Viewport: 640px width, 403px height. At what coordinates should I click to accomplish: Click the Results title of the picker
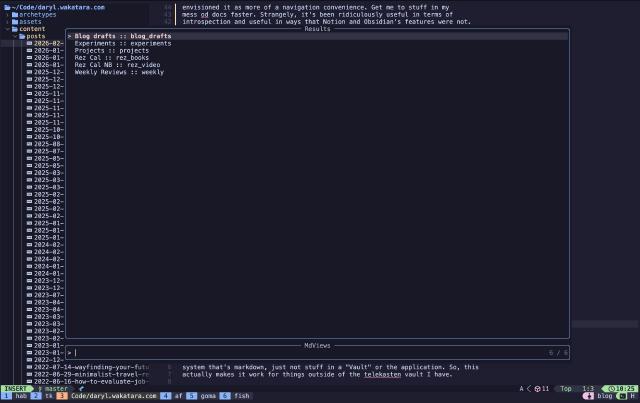click(x=317, y=29)
